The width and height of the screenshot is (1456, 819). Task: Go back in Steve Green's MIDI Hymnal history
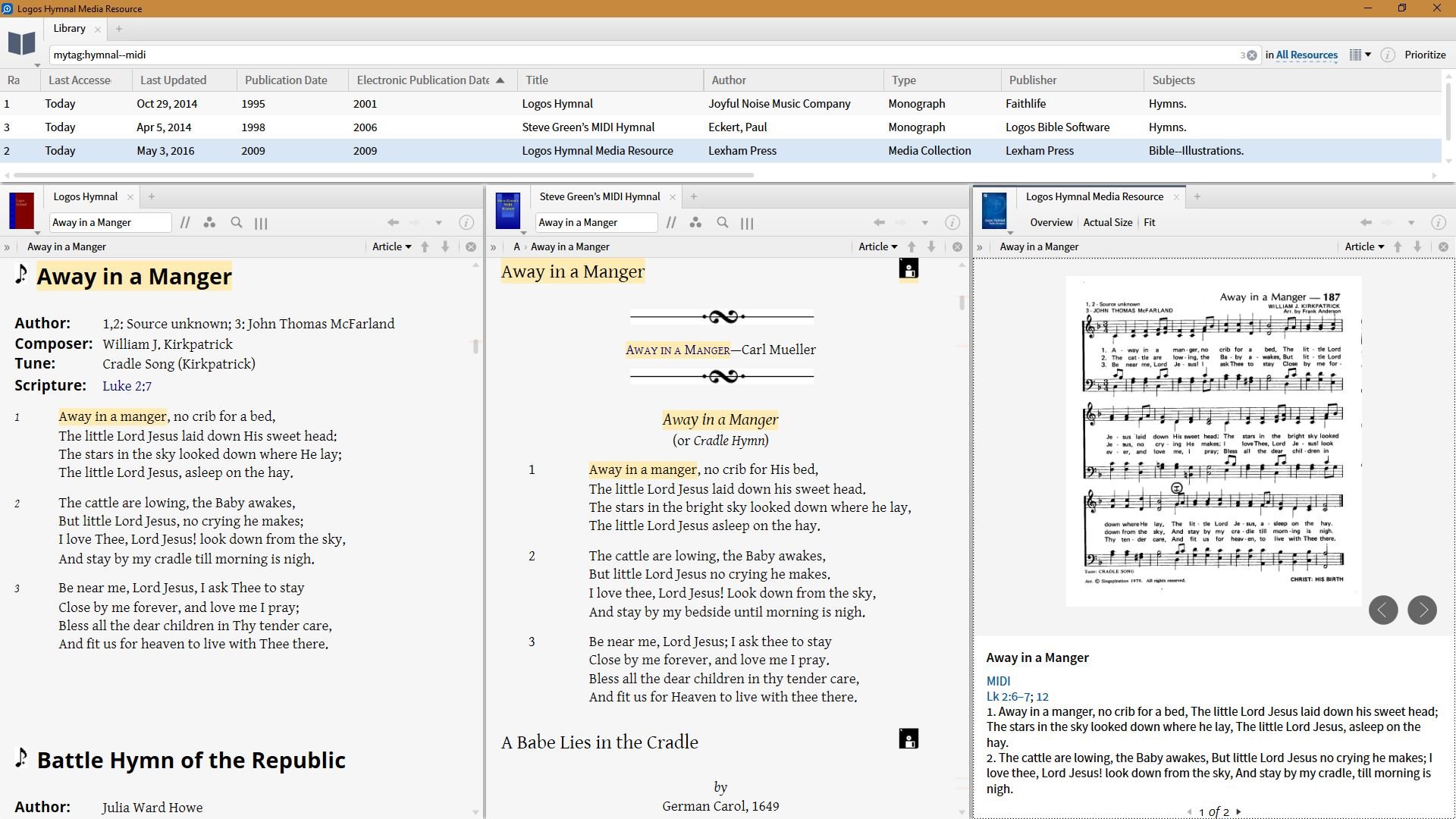coord(879,223)
